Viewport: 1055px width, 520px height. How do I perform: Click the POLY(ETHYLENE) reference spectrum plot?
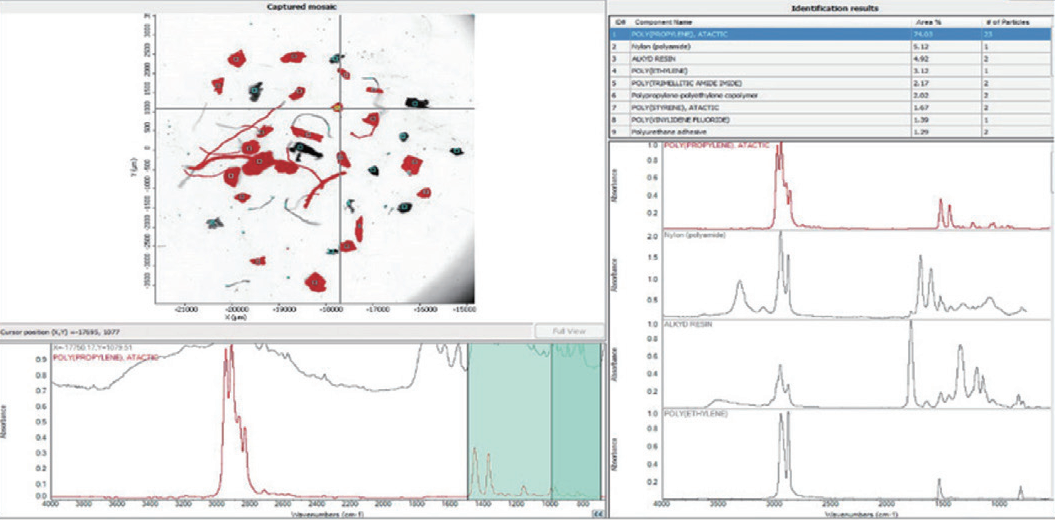840,453
